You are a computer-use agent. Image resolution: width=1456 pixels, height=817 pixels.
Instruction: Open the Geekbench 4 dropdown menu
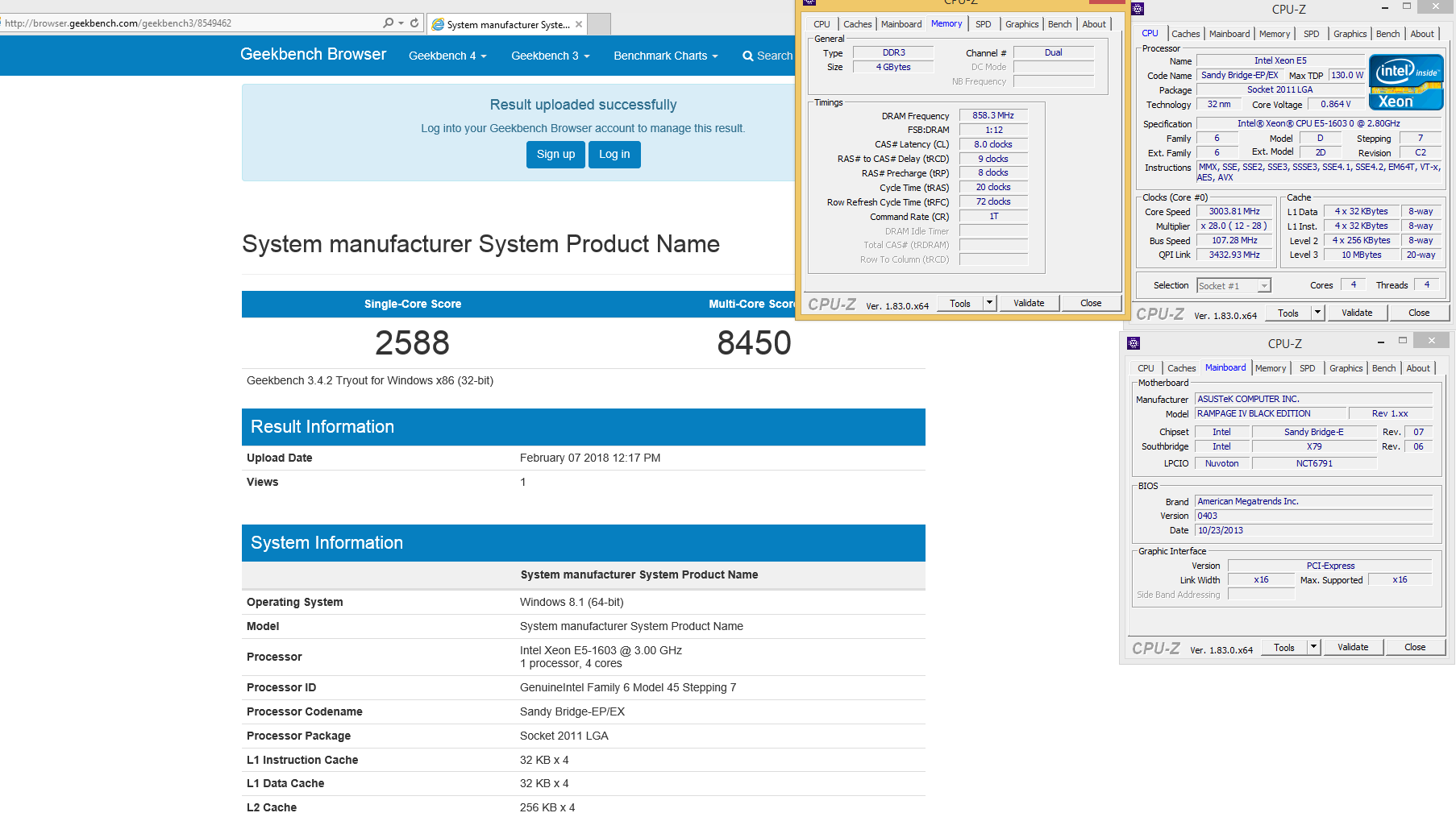point(447,56)
